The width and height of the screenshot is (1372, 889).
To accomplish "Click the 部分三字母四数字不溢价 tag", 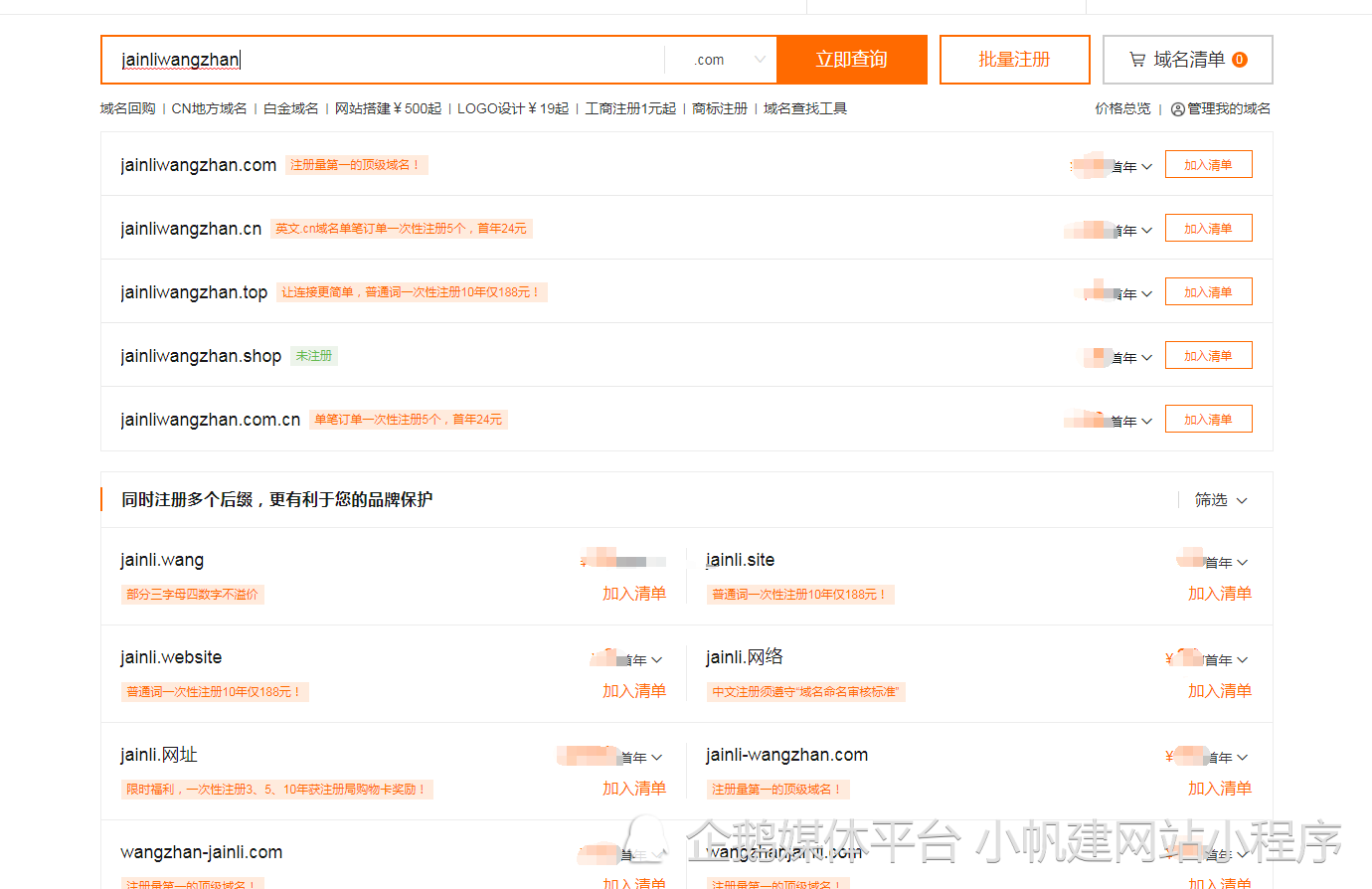I will coord(193,595).
